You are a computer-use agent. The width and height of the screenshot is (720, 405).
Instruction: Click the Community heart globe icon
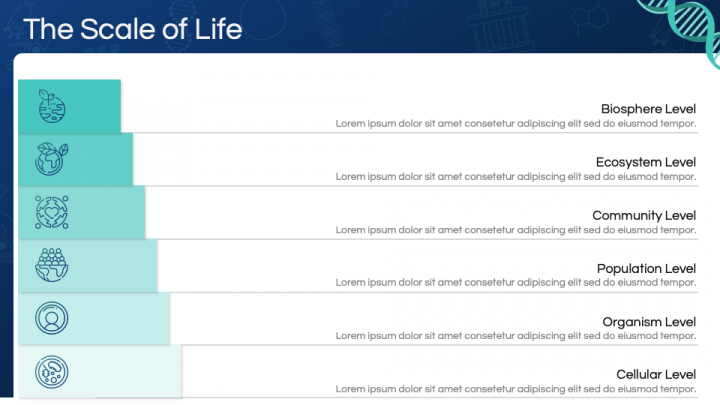(x=52, y=212)
